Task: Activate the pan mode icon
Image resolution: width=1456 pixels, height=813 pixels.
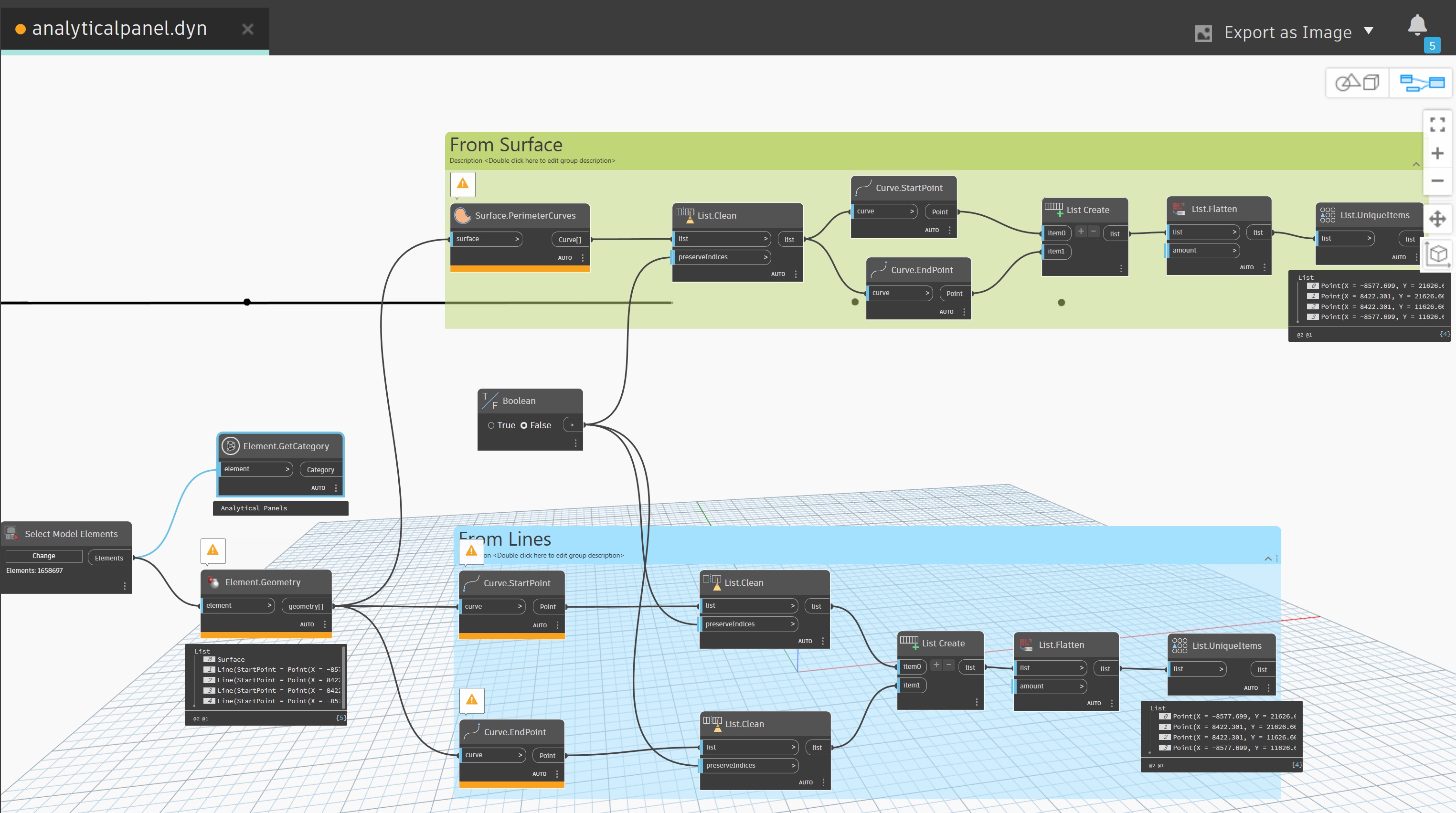Action: pos(1437,219)
